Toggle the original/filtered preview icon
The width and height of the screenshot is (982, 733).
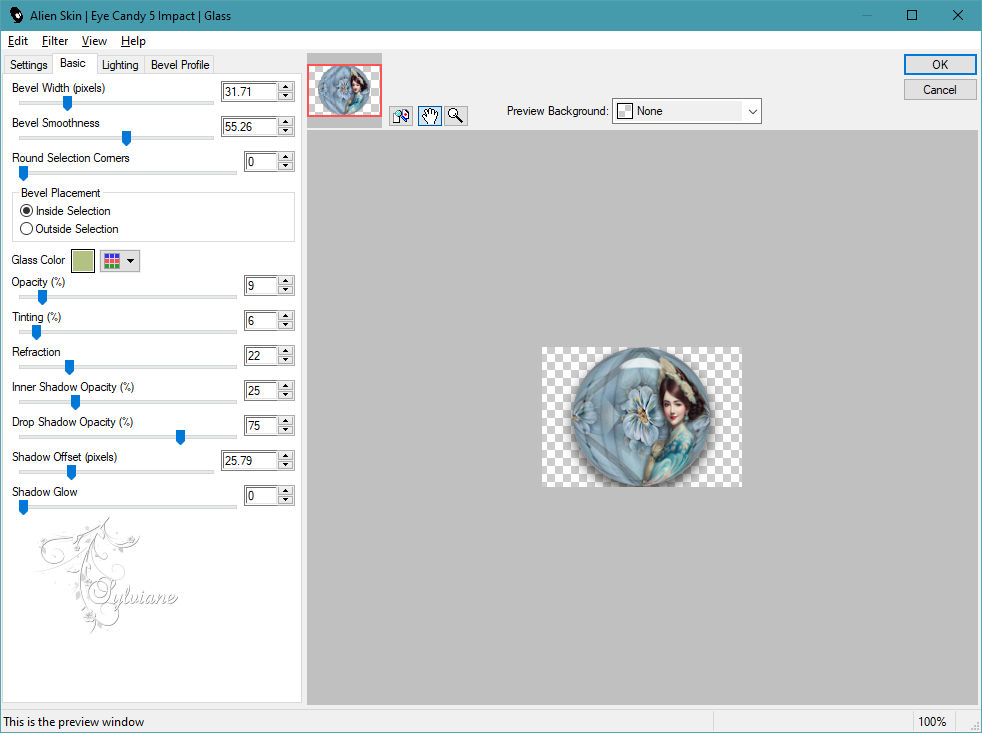(401, 116)
